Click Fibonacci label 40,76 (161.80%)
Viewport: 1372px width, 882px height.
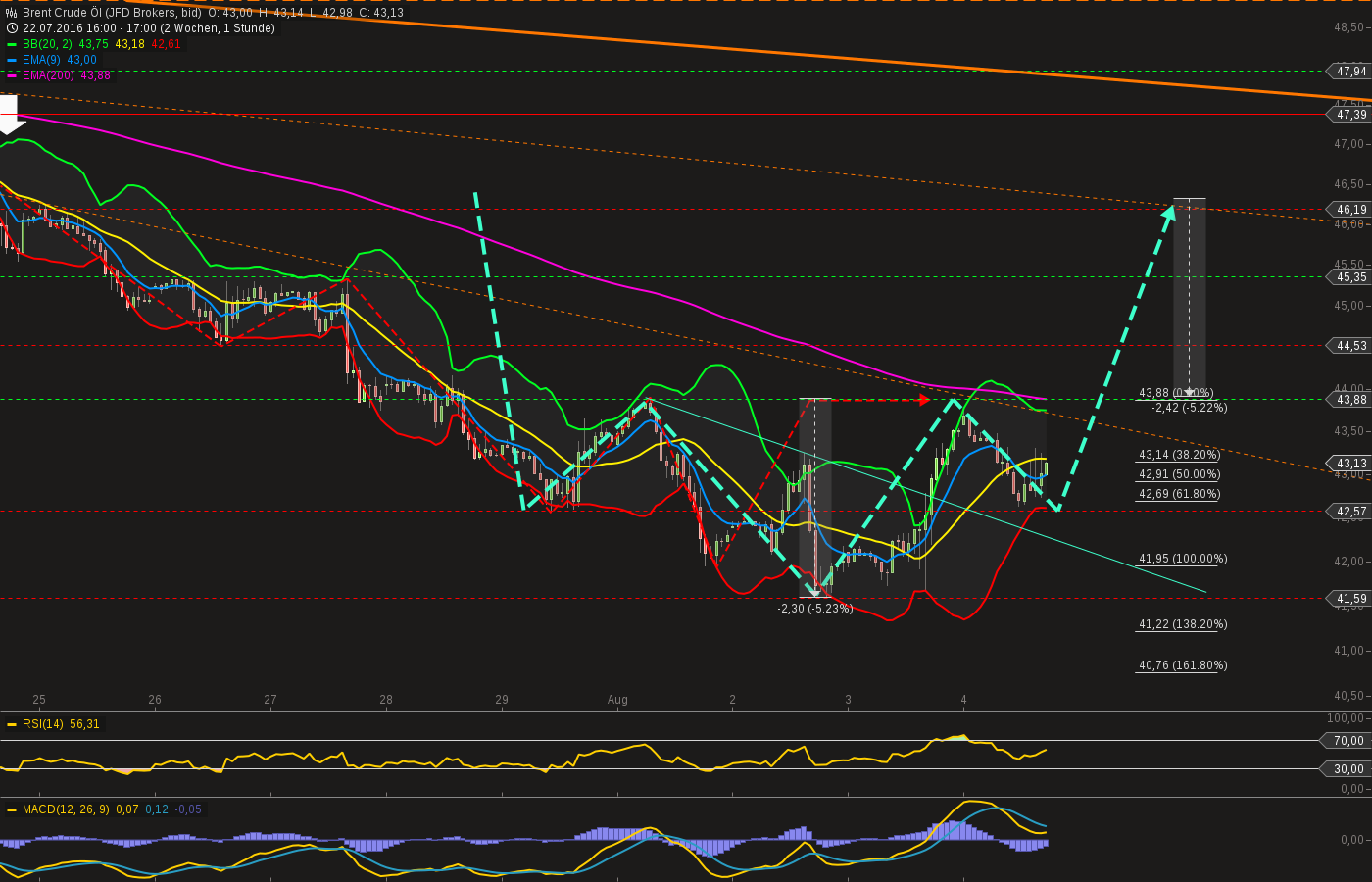(x=1183, y=665)
